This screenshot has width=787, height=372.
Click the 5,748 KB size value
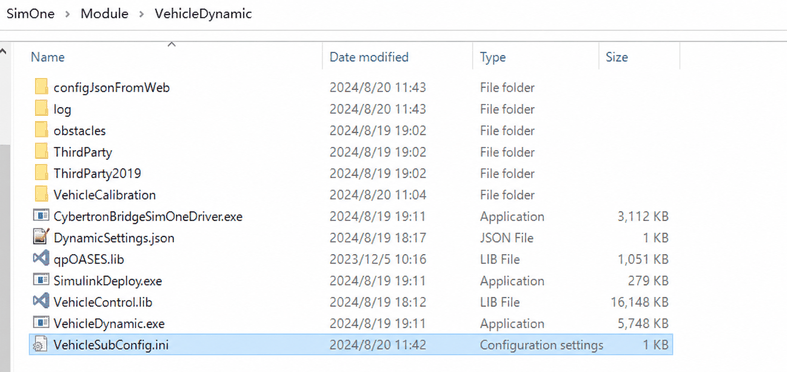(643, 323)
